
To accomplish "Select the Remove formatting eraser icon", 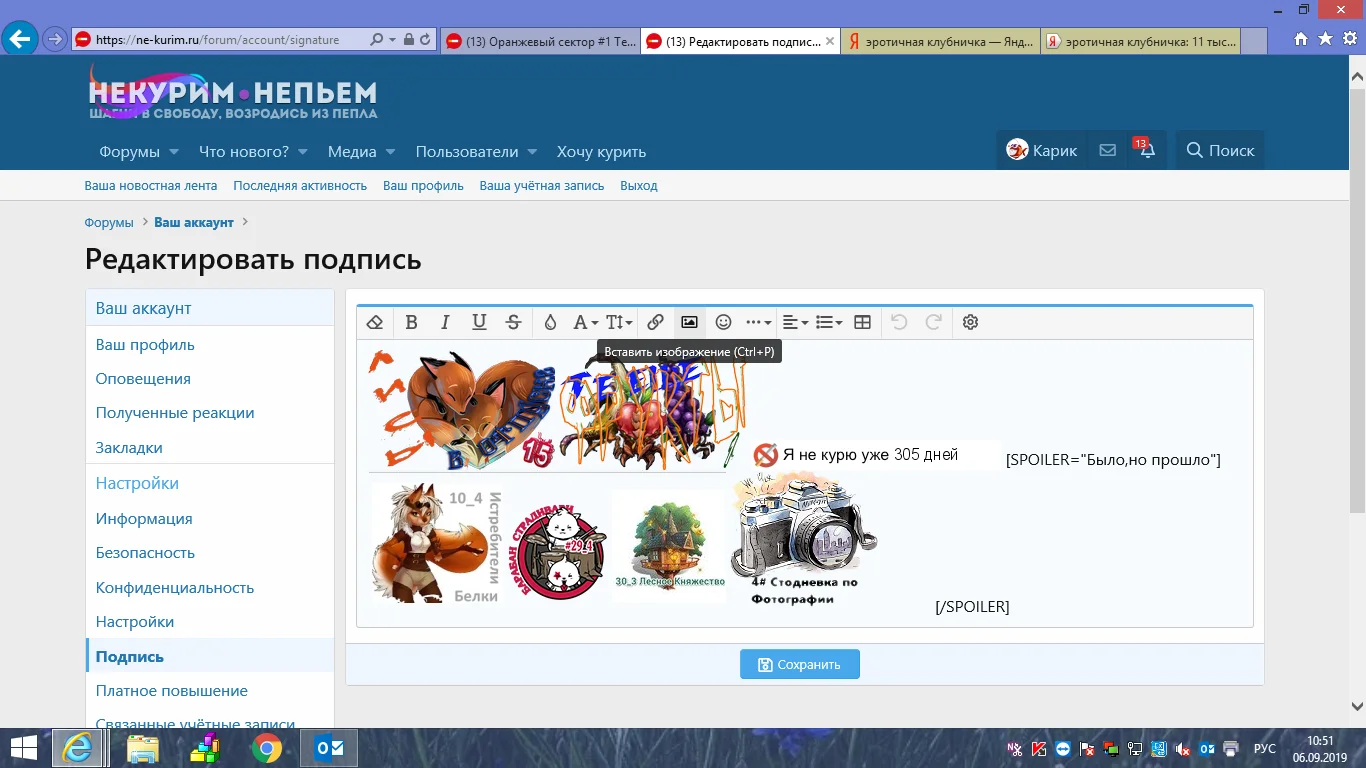I will point(375,322).
